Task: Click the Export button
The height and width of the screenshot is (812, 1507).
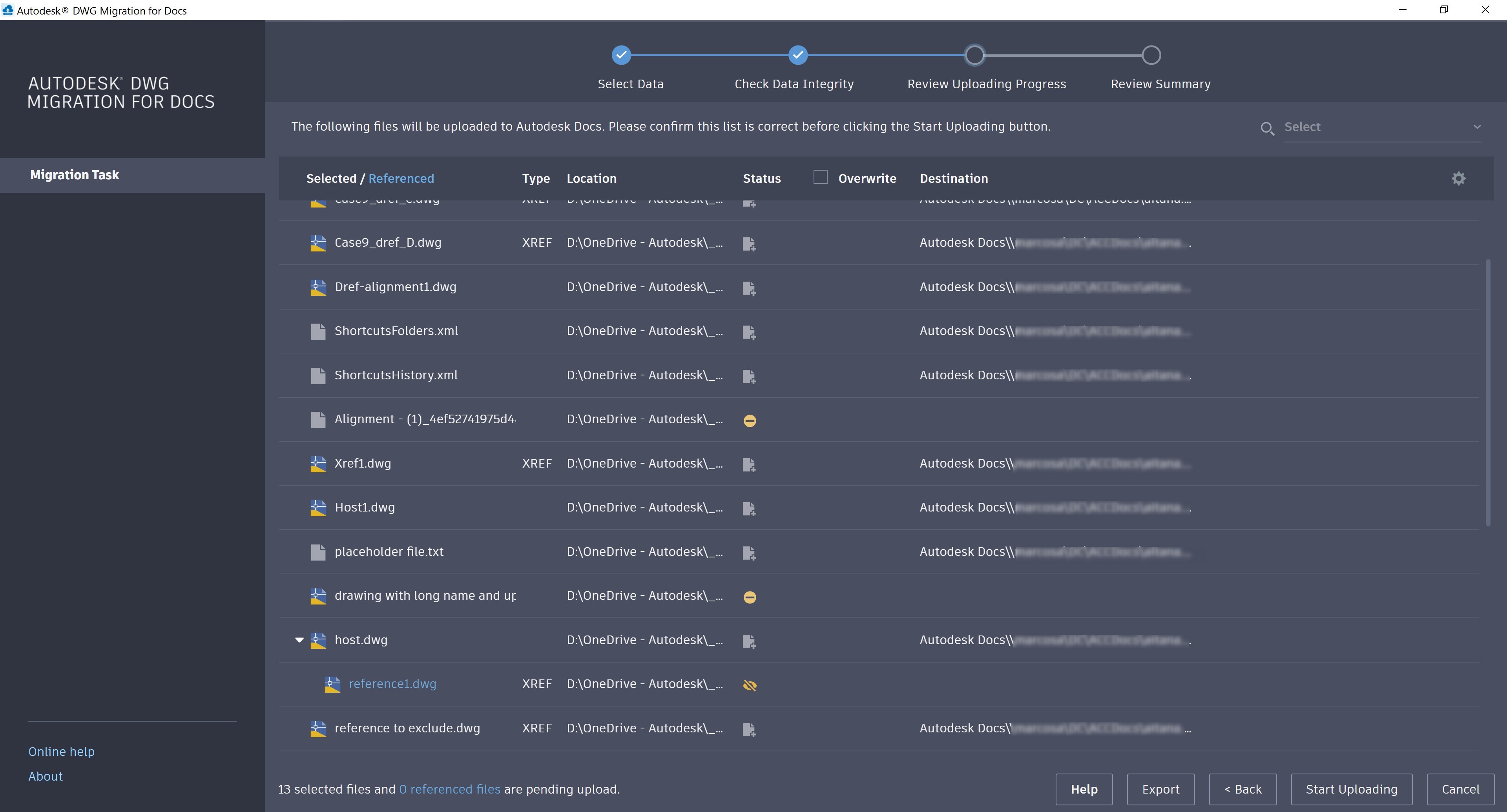Action: click(x=1160, y=789)
